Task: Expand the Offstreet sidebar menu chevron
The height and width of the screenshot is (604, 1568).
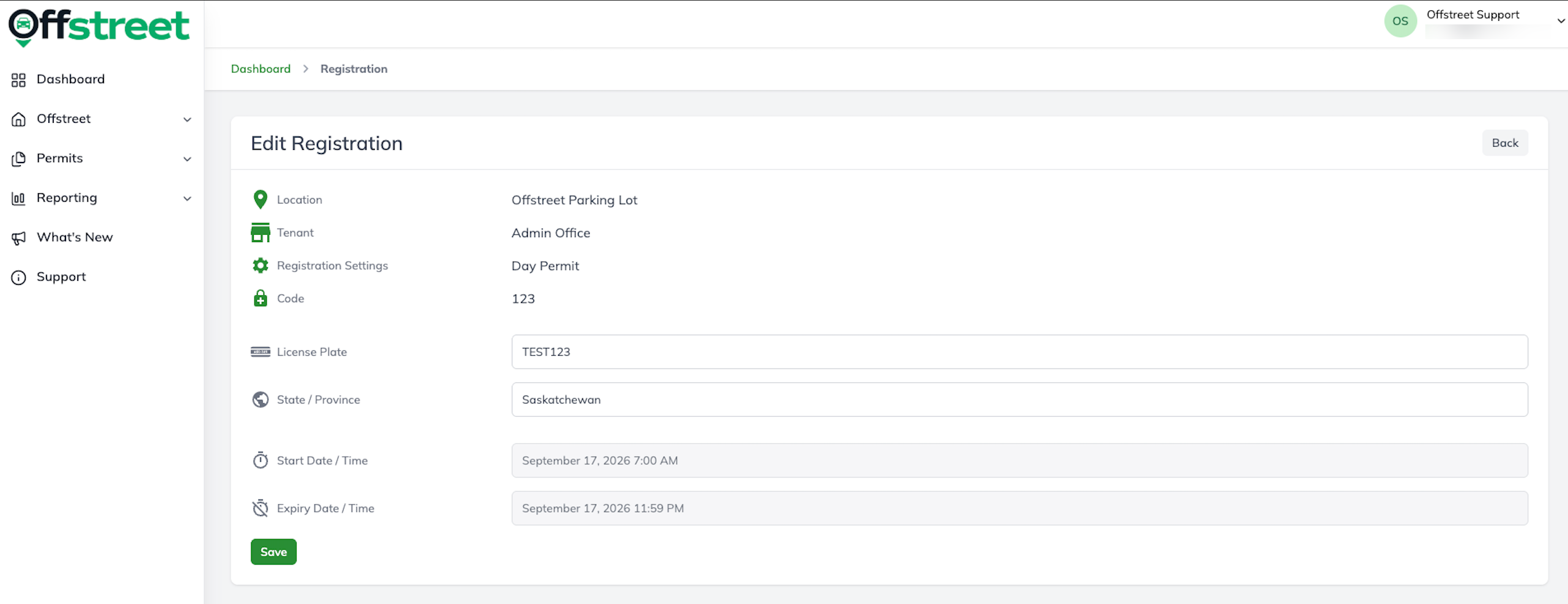Action: click(187, 120)
